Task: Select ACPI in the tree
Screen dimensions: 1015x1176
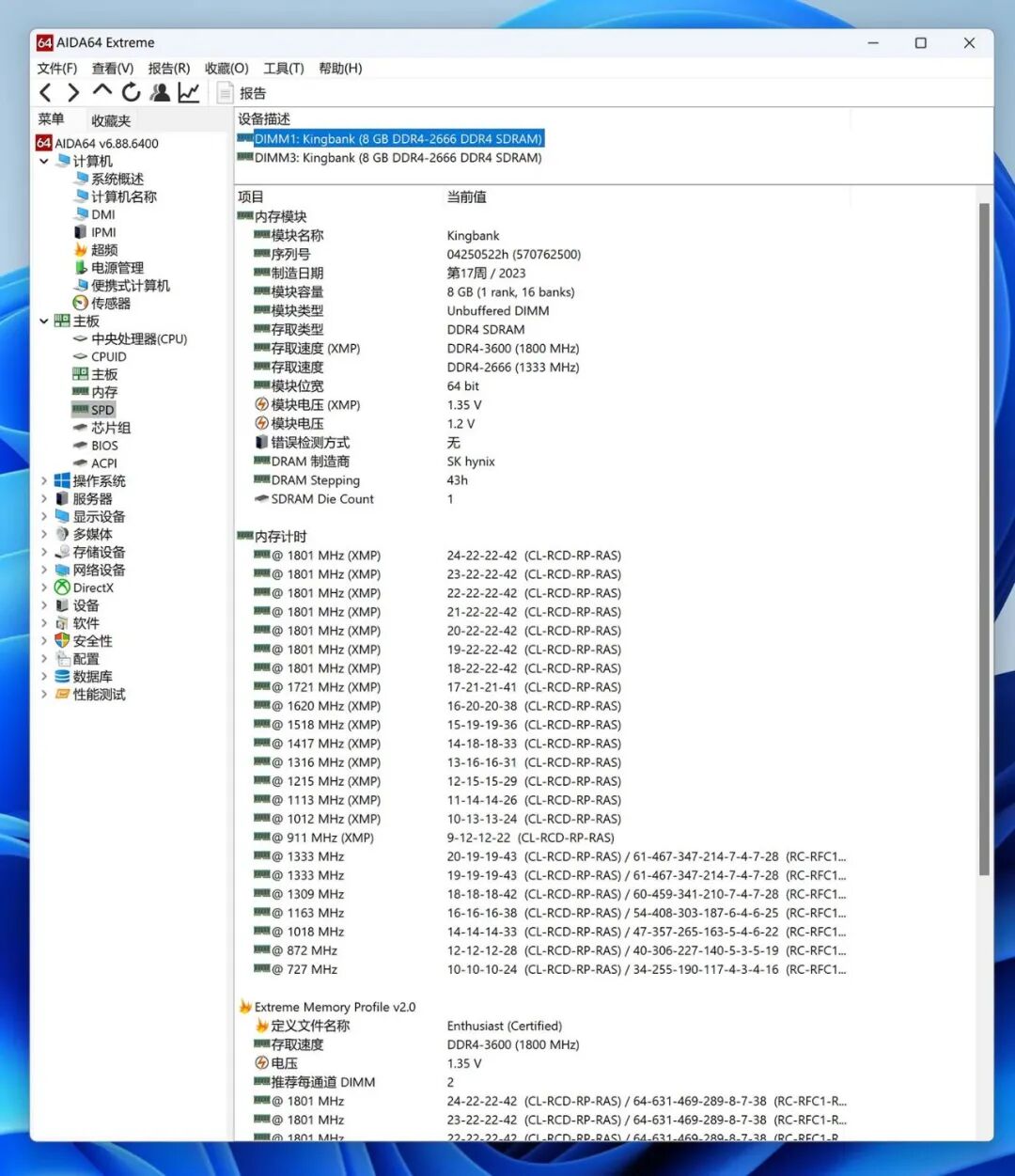Action: (x=96, y=463)
